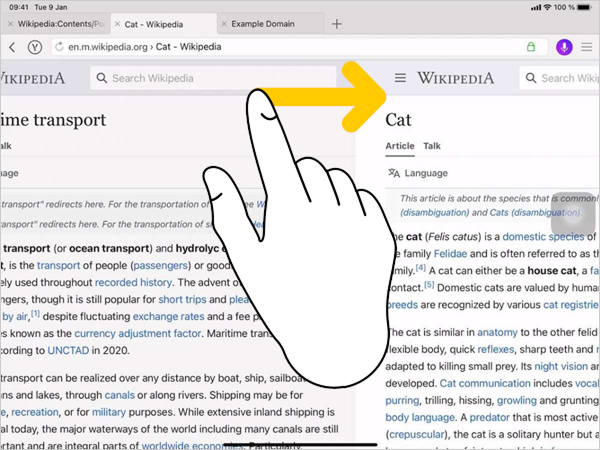
Task: Tap the address bar URL text
Action: point(150,47)
